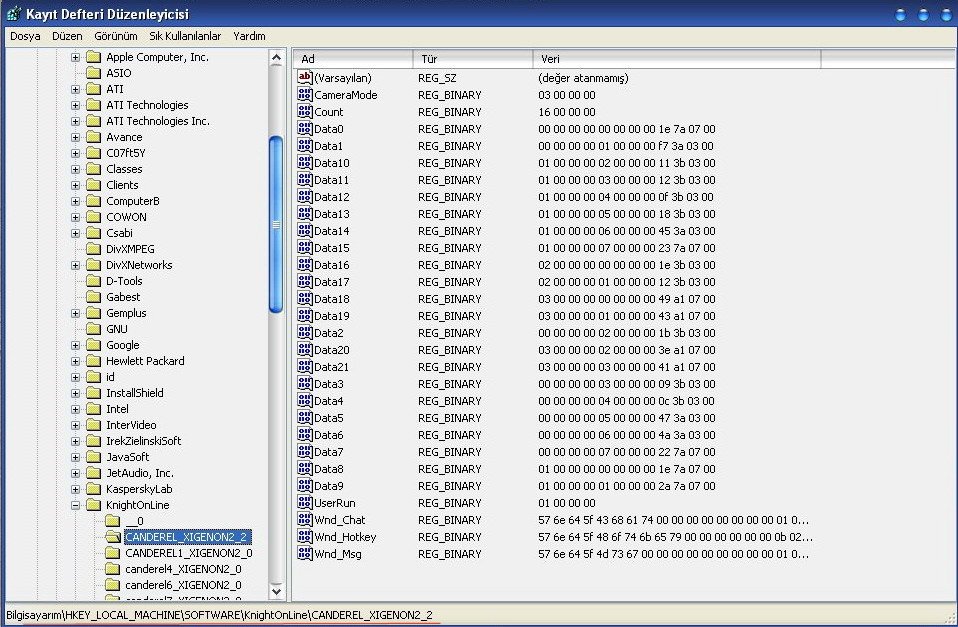Open the Yardım menu
Screen dimensions: 958x627
point(249,36)
